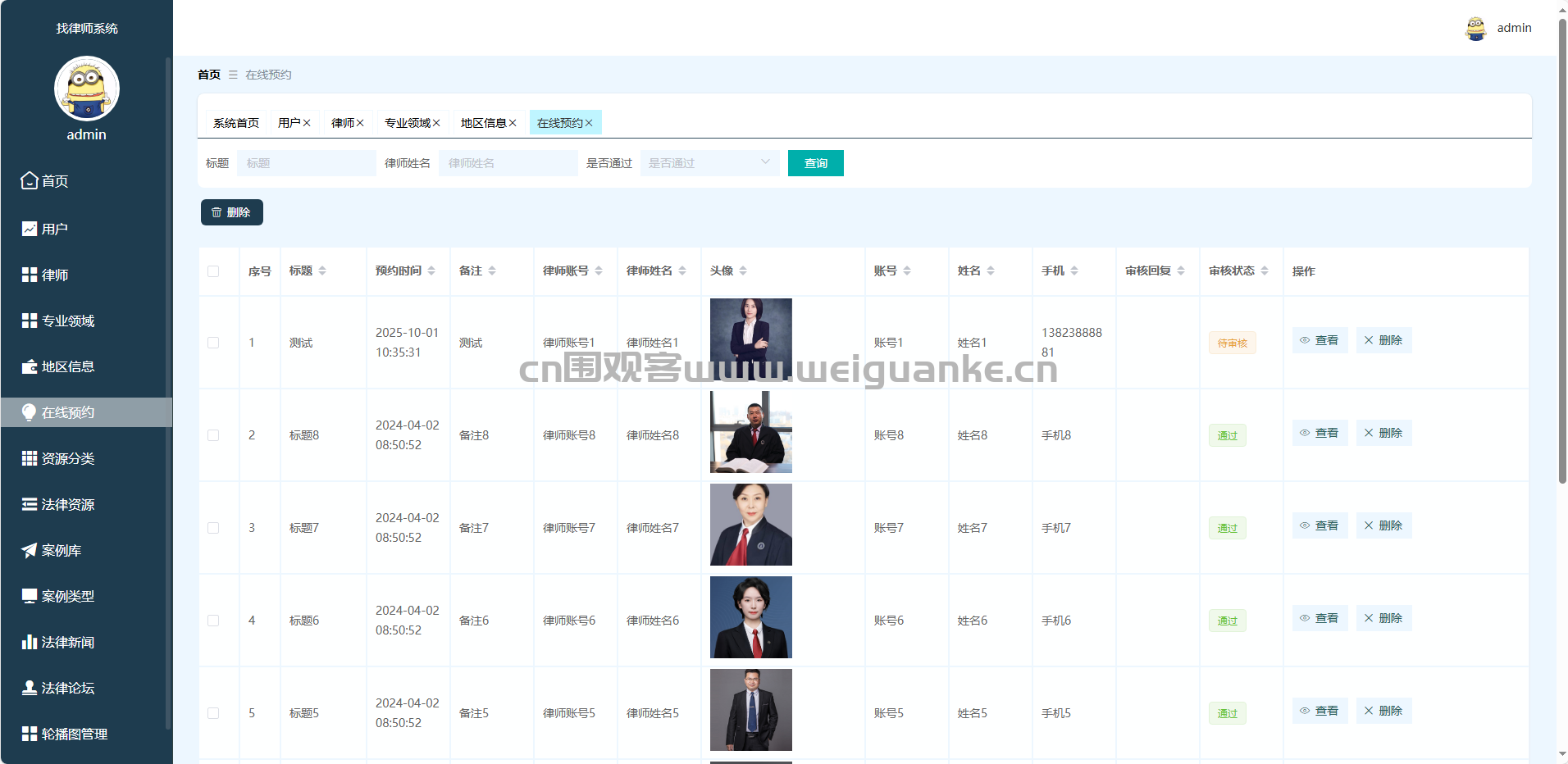Click the 律师姓名 search input field
Image resolution: width=1568 pixels, height=764 pixels.
tap(508, 163)
